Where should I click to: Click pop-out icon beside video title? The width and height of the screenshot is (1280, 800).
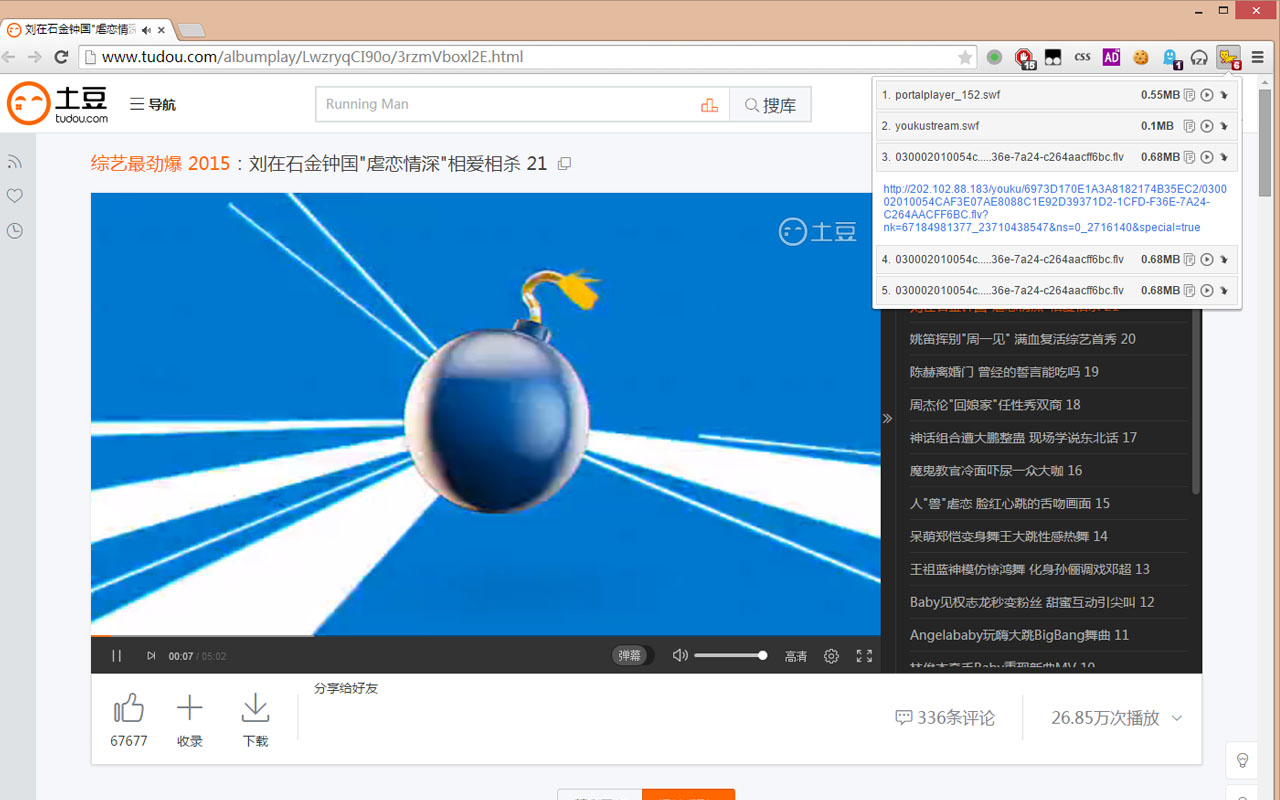[564, 163]
